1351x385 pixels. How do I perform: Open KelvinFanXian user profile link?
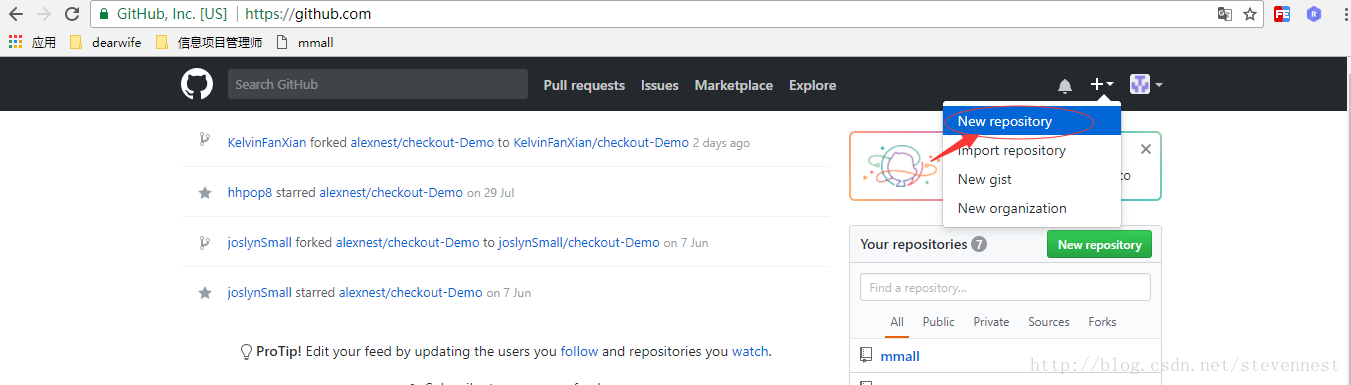267,142
